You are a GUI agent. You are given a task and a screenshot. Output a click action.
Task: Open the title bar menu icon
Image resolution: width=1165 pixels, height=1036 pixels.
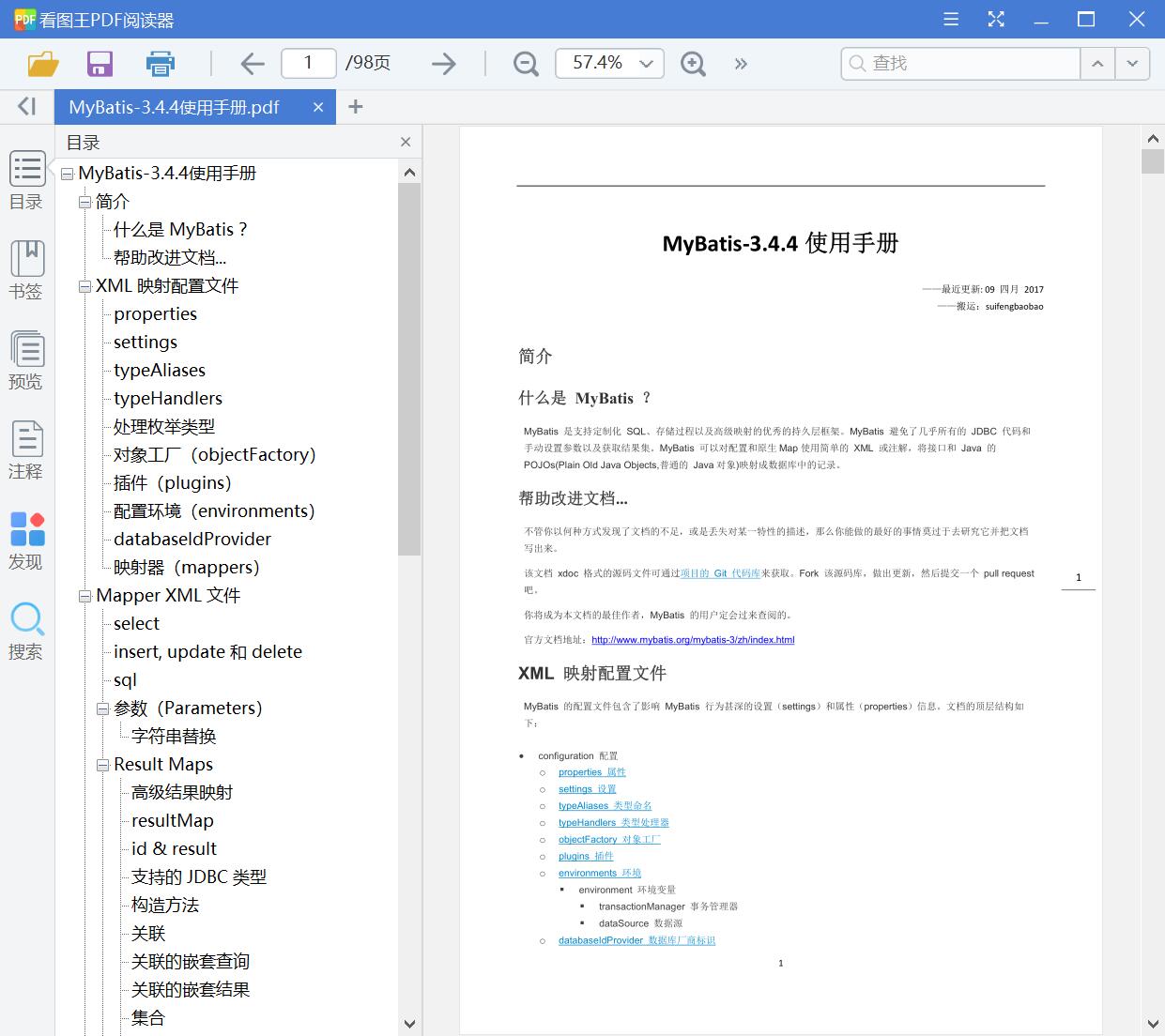point(951,20)
